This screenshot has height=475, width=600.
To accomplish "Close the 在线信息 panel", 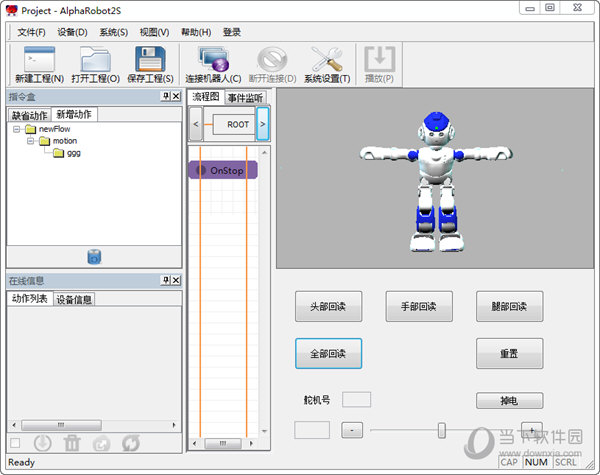I will pyautogui.click(x=176, y=281).
